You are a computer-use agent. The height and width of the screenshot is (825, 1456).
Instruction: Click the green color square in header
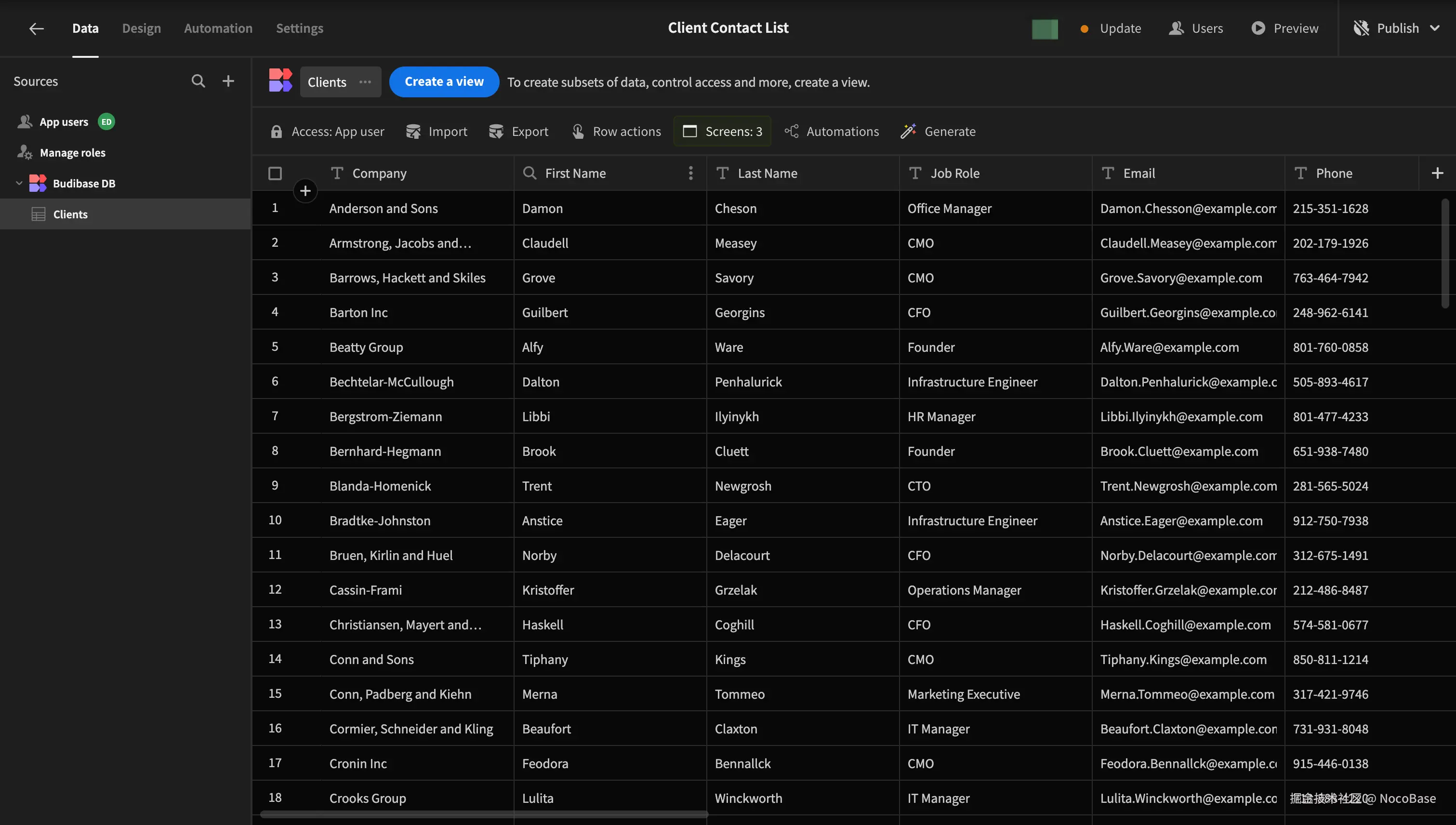(1044, 29)
